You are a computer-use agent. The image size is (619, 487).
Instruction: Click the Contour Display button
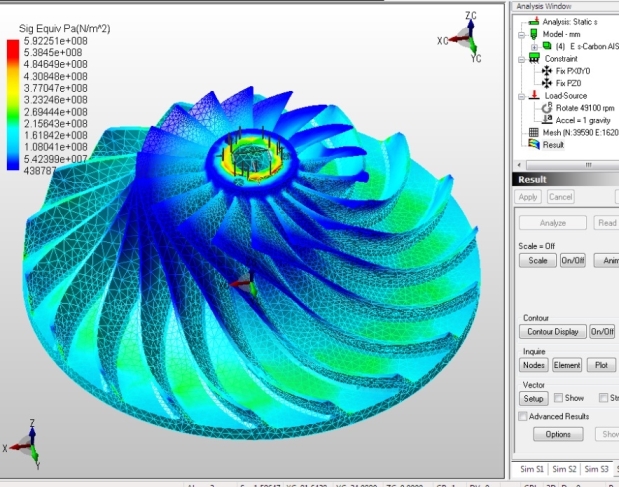[550, 331]
